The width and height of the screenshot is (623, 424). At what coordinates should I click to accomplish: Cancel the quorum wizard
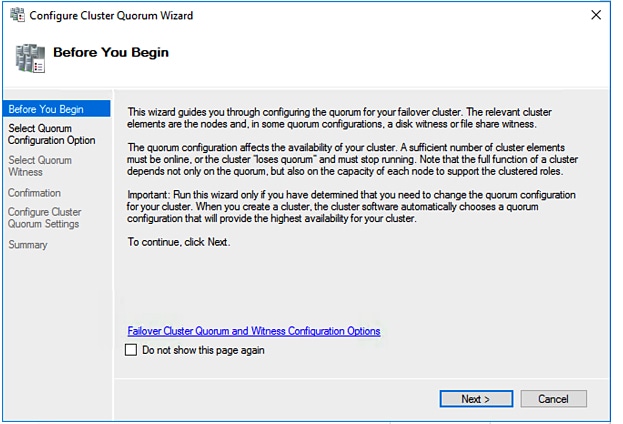coord(553,399)
